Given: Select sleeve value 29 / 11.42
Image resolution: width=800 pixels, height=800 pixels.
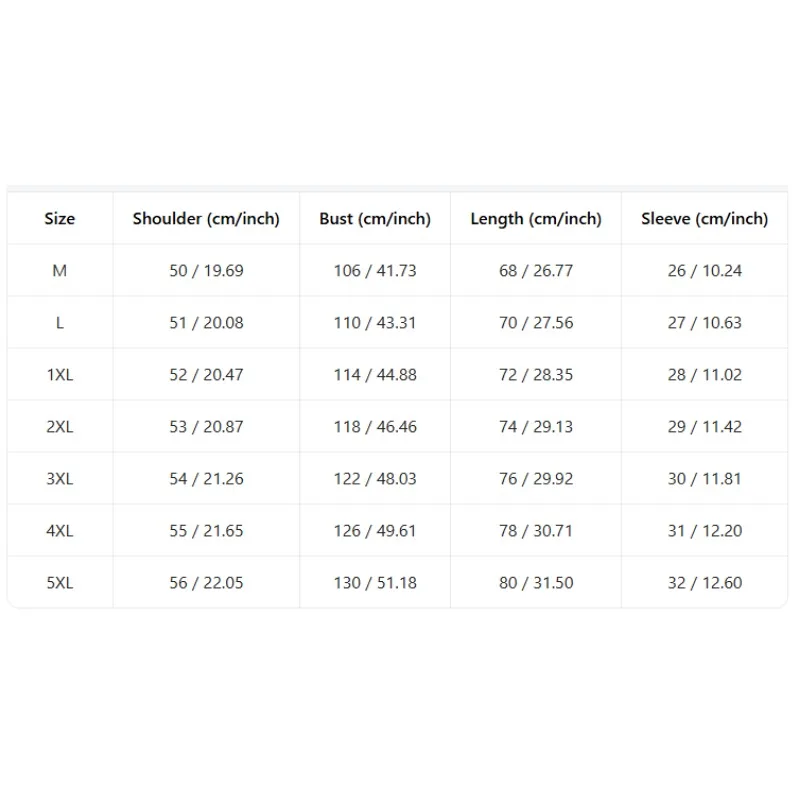Looking at the screenshot, I should click(x=705, y=427).
